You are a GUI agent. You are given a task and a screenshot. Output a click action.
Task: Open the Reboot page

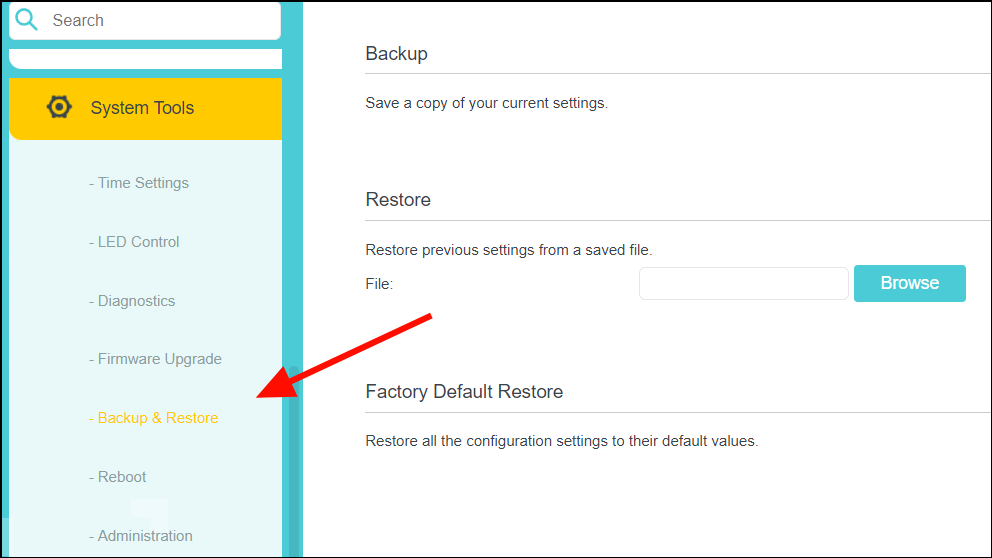(117, 476)
